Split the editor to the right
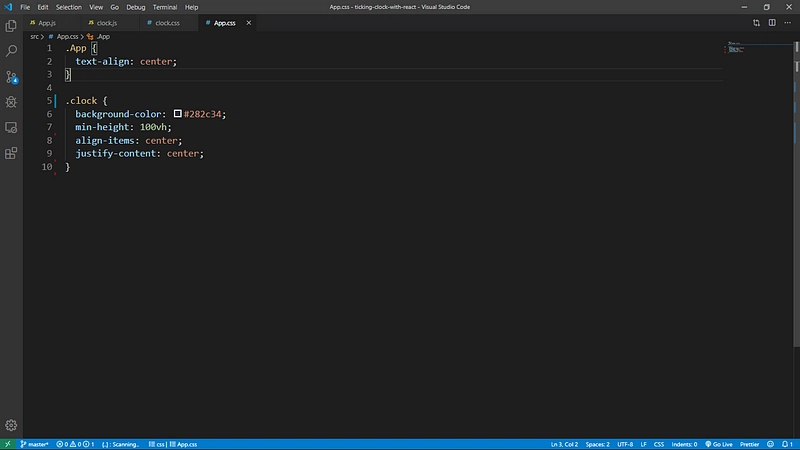 point(772,23)
